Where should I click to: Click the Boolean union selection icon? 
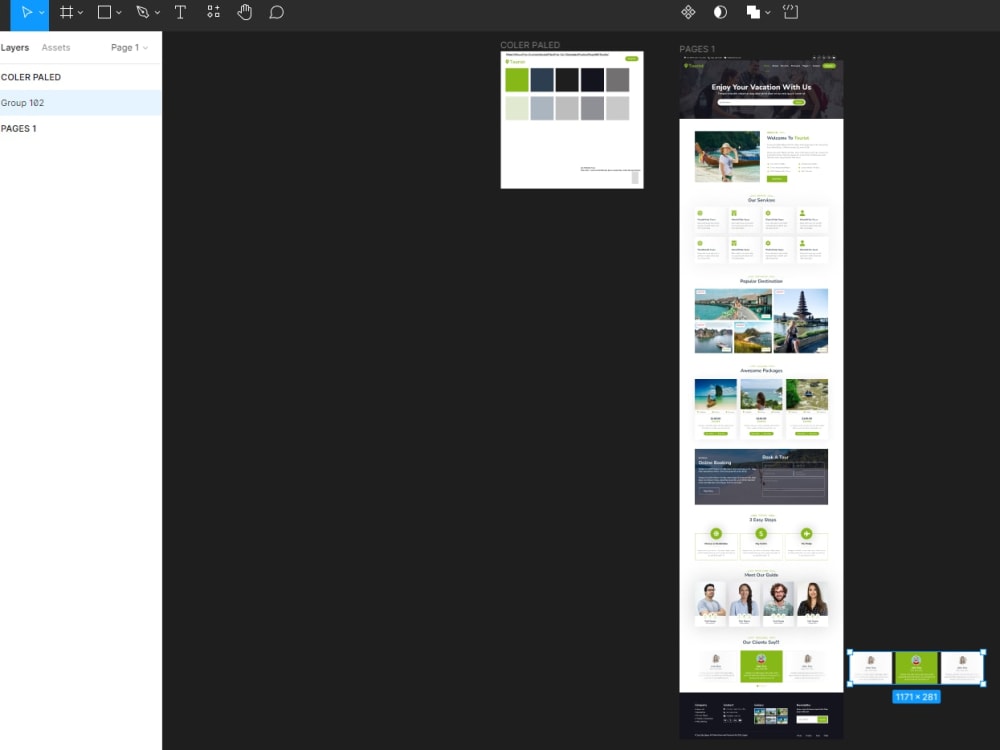(x=753, y=12)
